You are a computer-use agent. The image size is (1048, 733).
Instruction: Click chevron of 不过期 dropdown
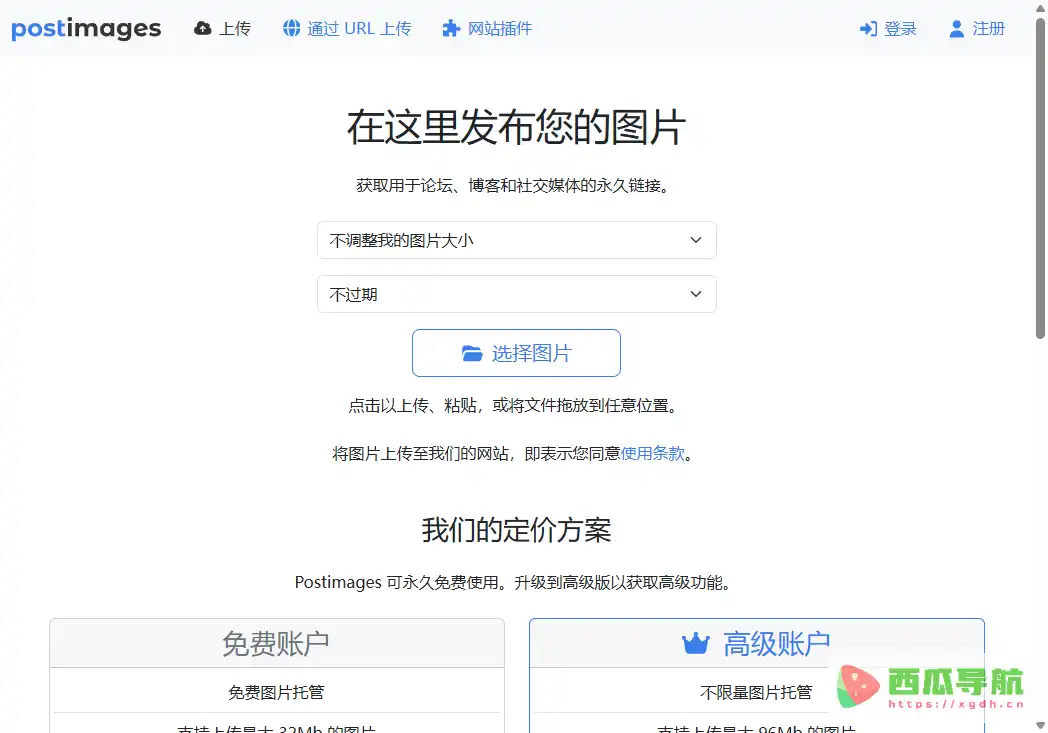pyautogui.click(x=696, y=294)
